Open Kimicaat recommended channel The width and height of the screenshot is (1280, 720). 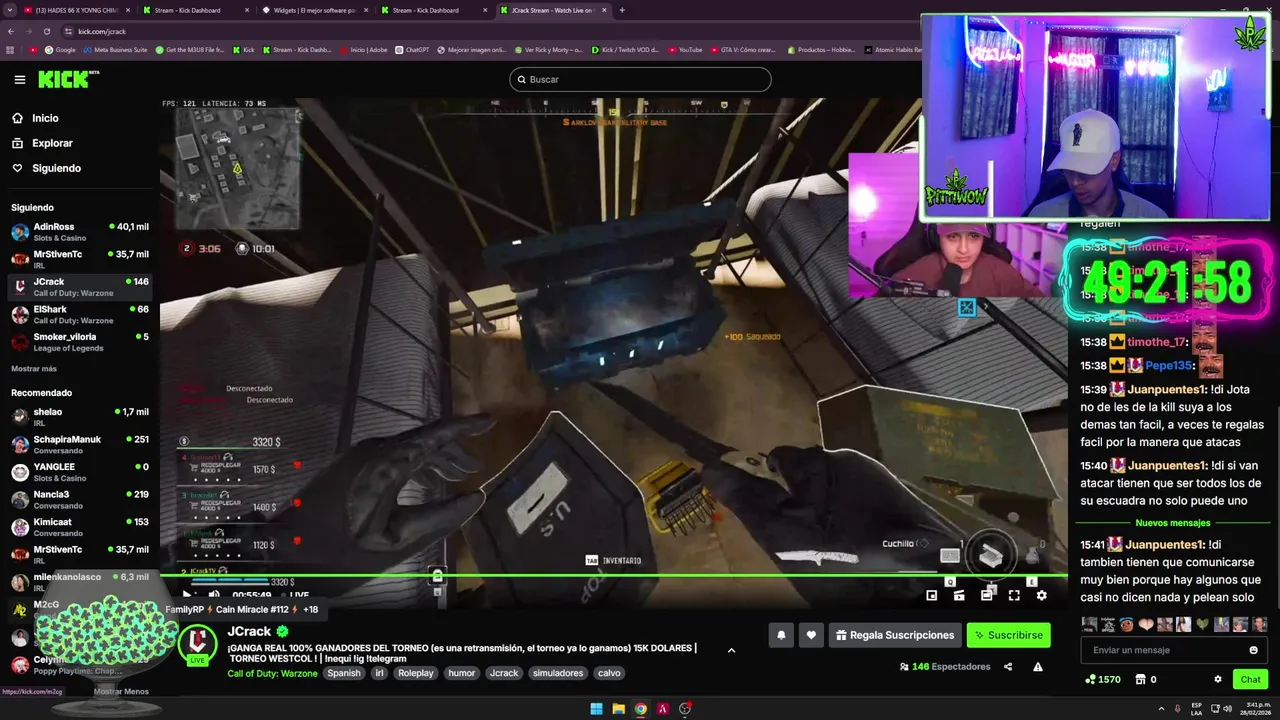79,527
